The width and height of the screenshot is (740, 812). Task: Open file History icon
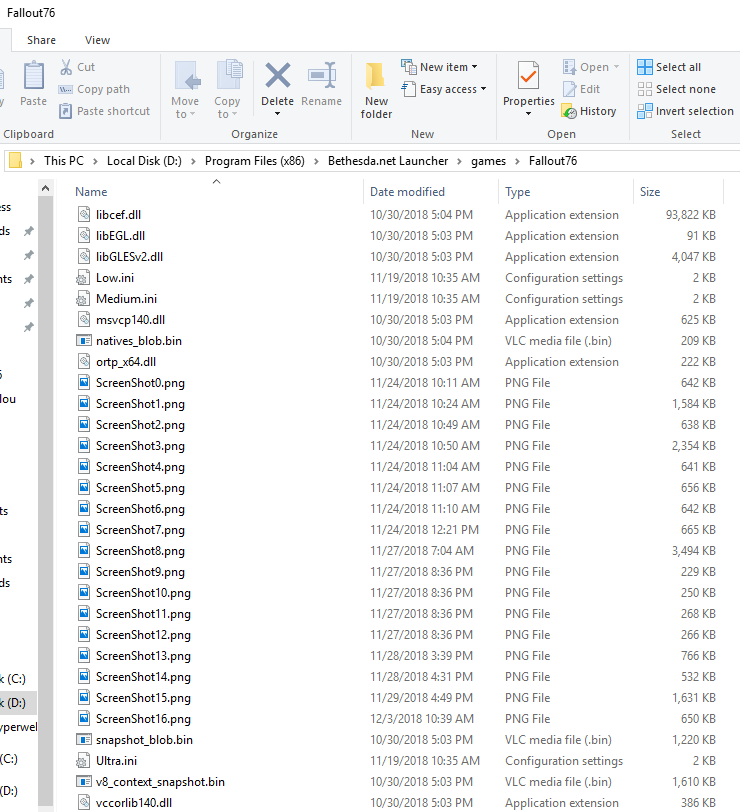click(x=569, y=111)
